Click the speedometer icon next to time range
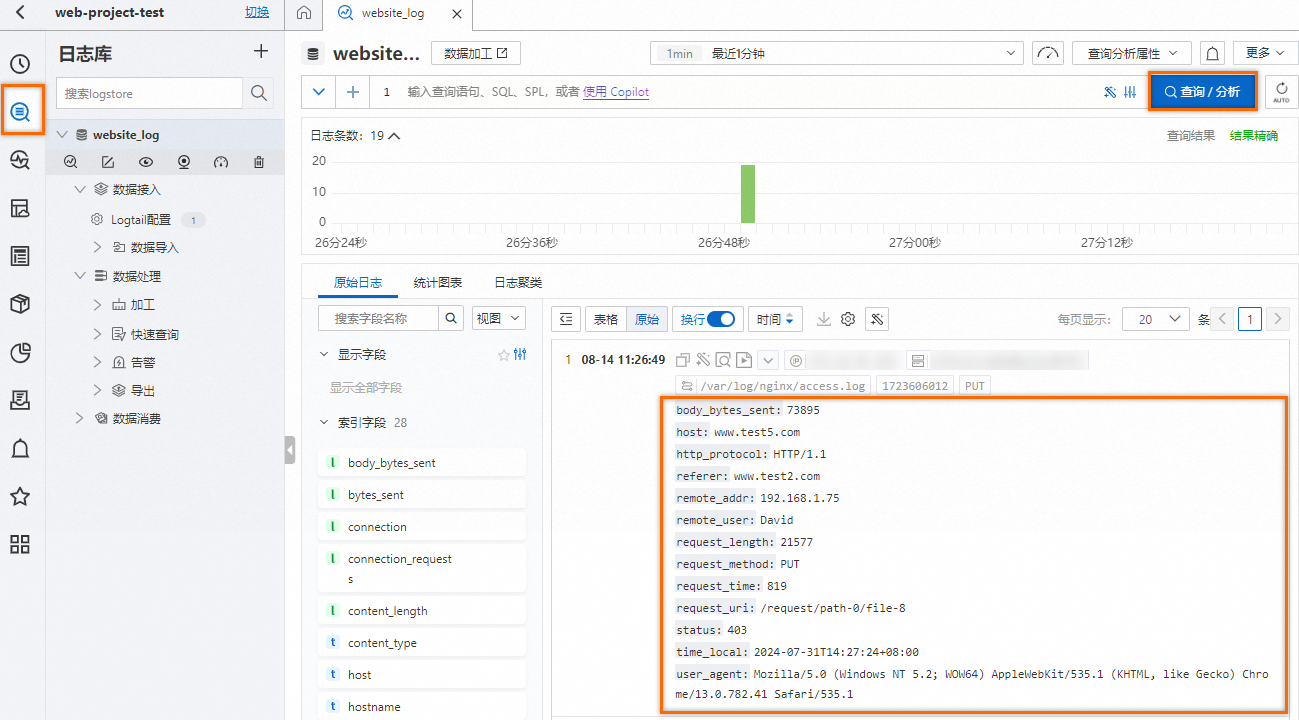The width and height of the screenshot is (1299, 720). coord(1048,53)
